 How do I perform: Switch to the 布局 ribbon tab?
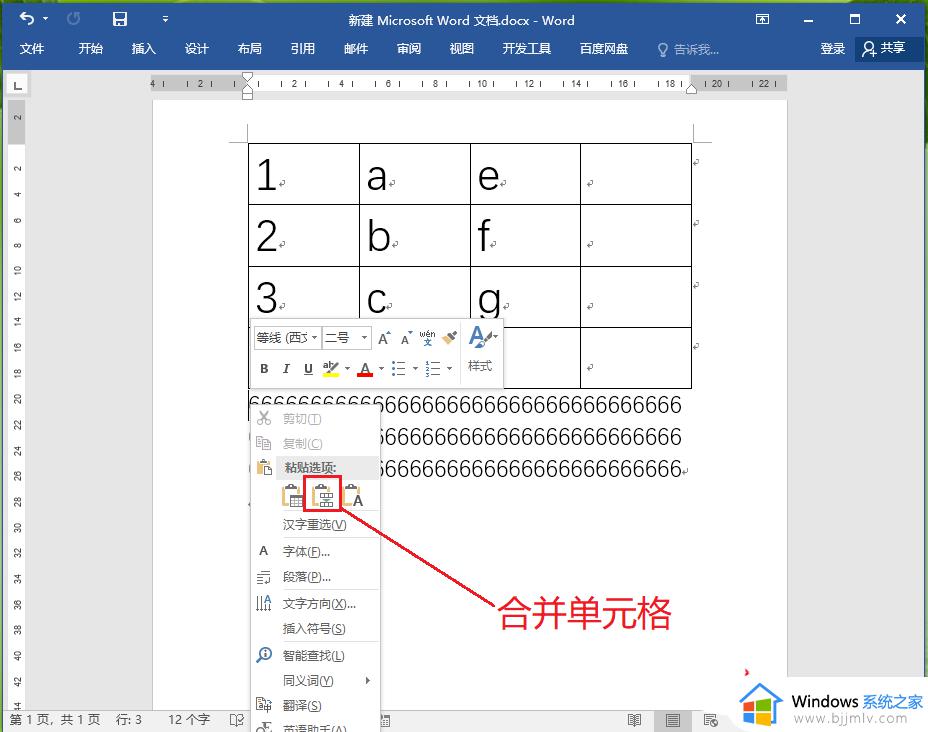click(250, 49)
